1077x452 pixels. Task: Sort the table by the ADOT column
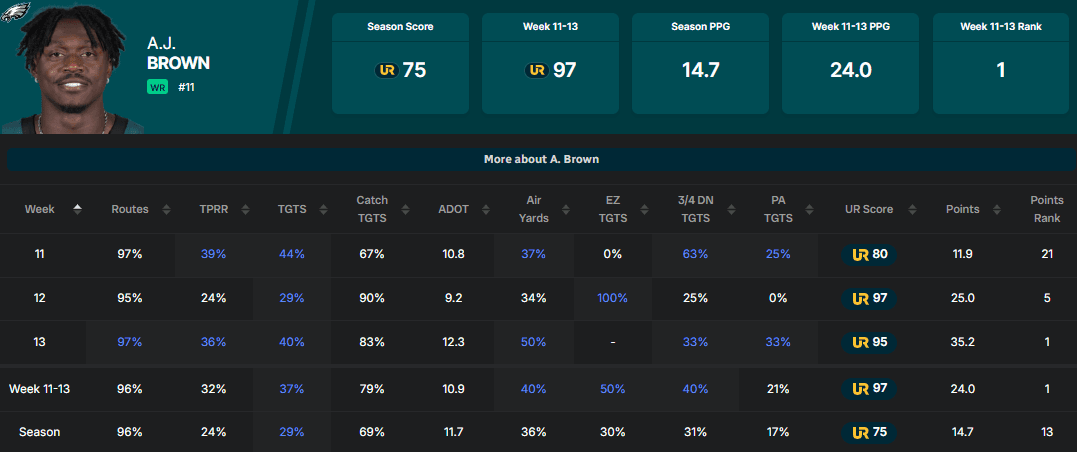(x=453, y=209)
